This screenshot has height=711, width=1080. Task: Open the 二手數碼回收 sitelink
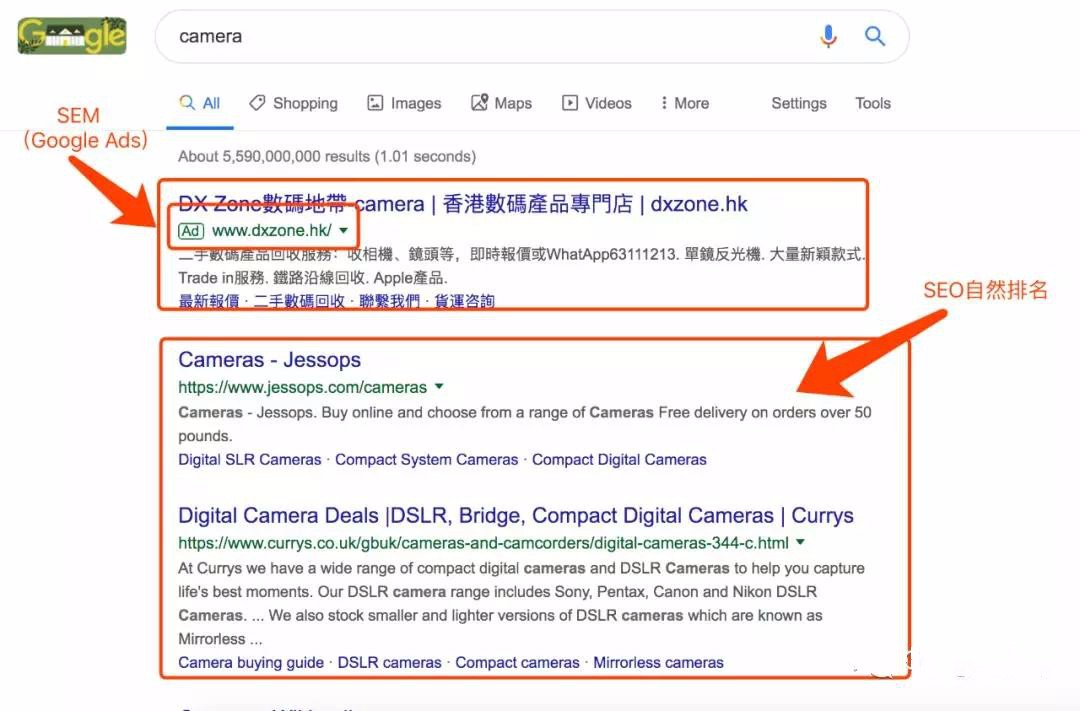(x=299, y=301)
